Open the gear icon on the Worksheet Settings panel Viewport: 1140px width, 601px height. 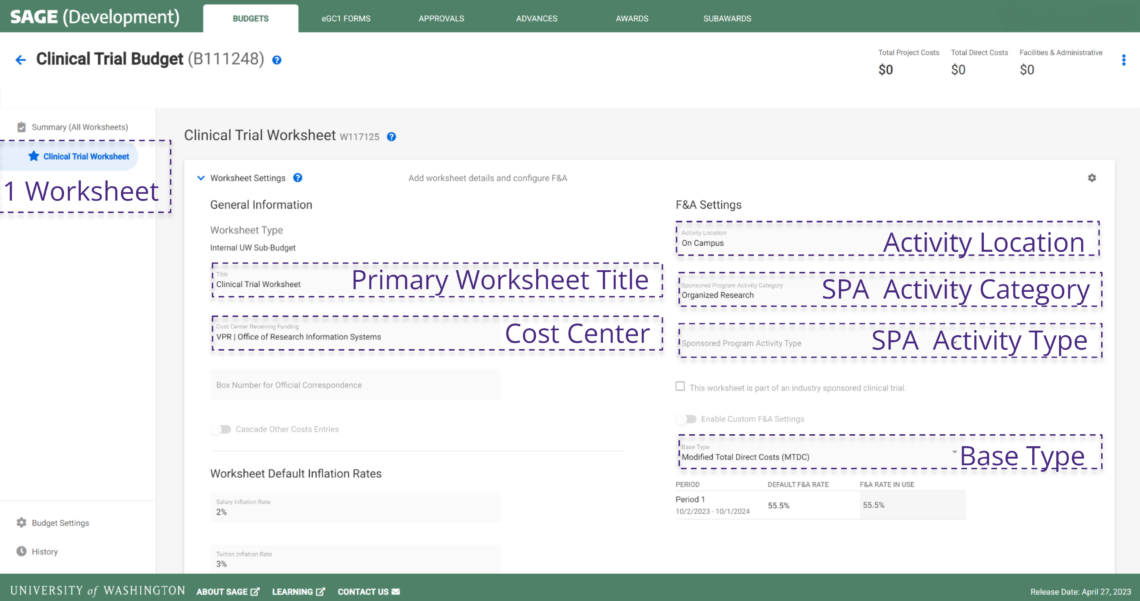[x=1092, y=177]
